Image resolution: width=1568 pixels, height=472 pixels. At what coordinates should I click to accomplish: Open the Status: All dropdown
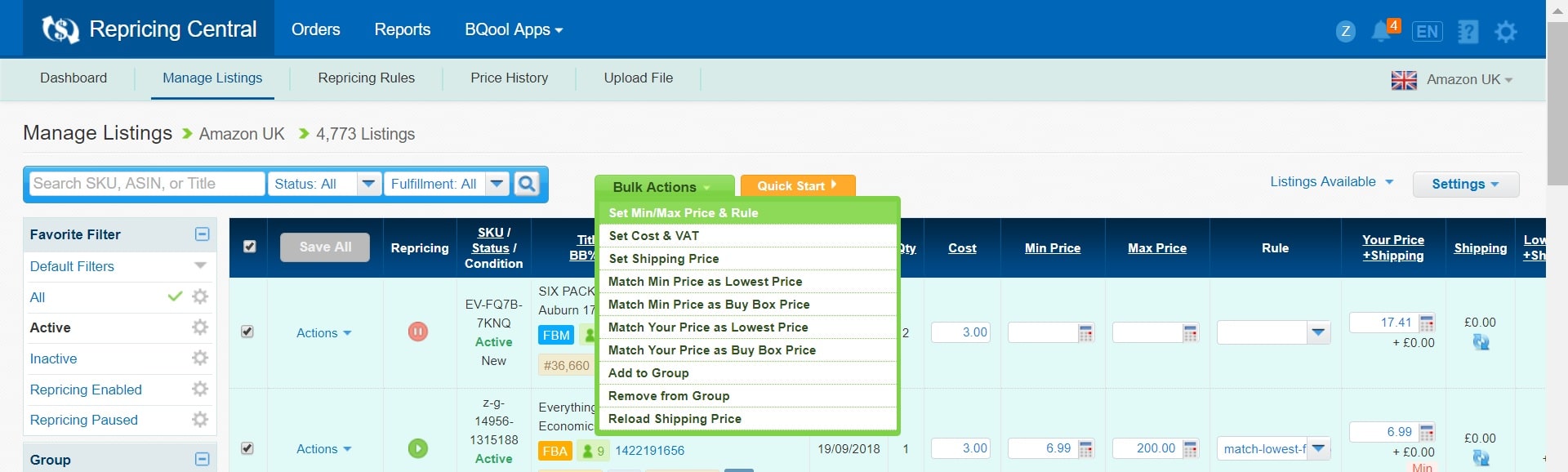point(324,184)
